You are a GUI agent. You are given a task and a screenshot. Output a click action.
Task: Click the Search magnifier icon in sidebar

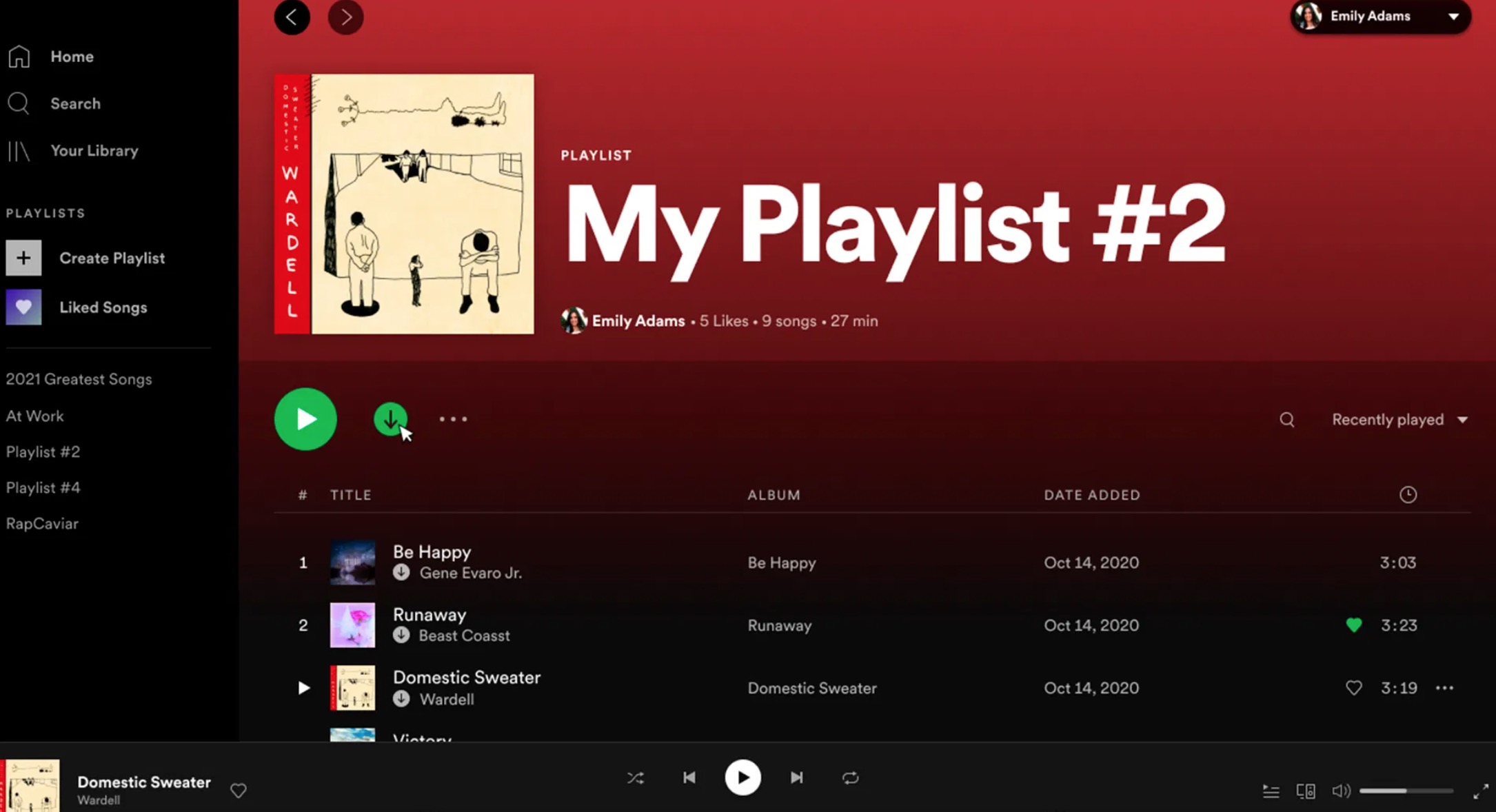[x=19, y=103]
